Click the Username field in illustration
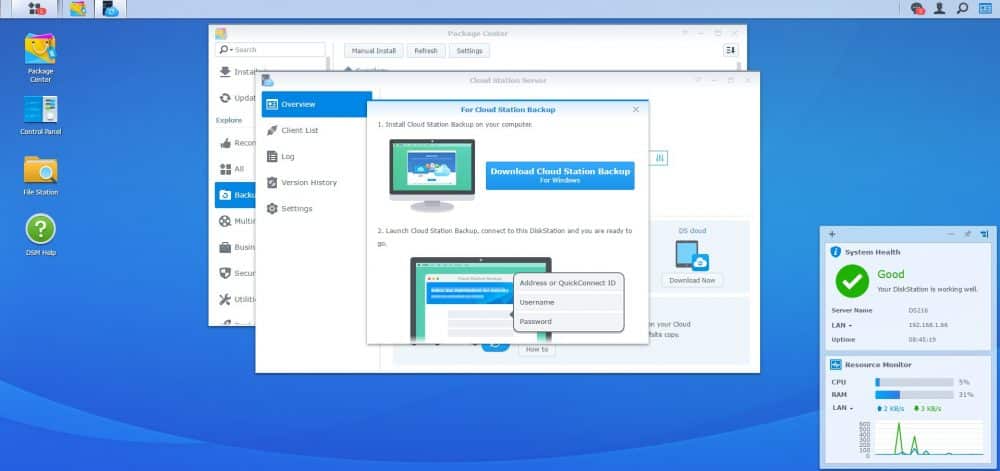The height and width of the screenshot is (471, 1000). click(568, 302)
